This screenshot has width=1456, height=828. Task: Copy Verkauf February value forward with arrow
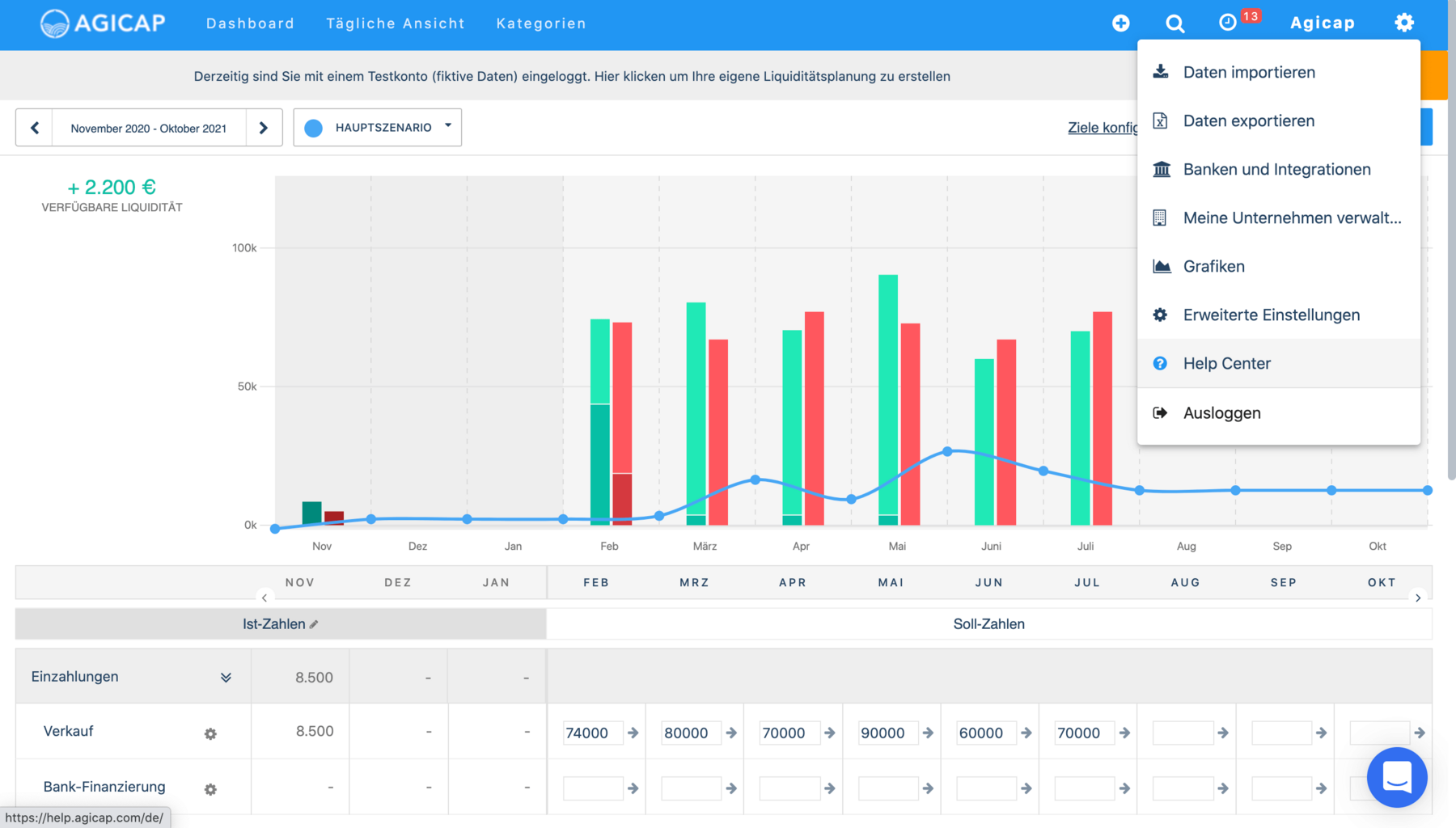tap(633, 733)
